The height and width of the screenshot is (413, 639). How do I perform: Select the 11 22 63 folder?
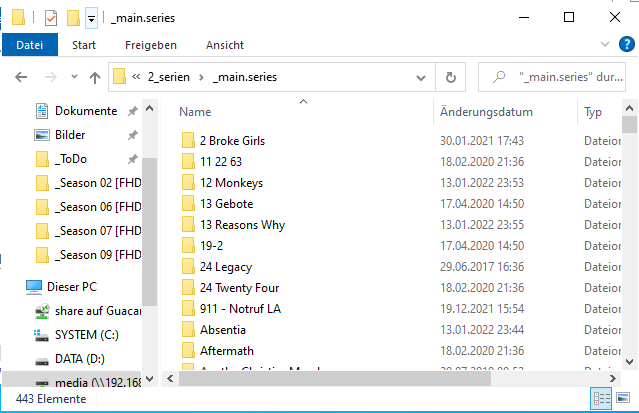point(221,162)
